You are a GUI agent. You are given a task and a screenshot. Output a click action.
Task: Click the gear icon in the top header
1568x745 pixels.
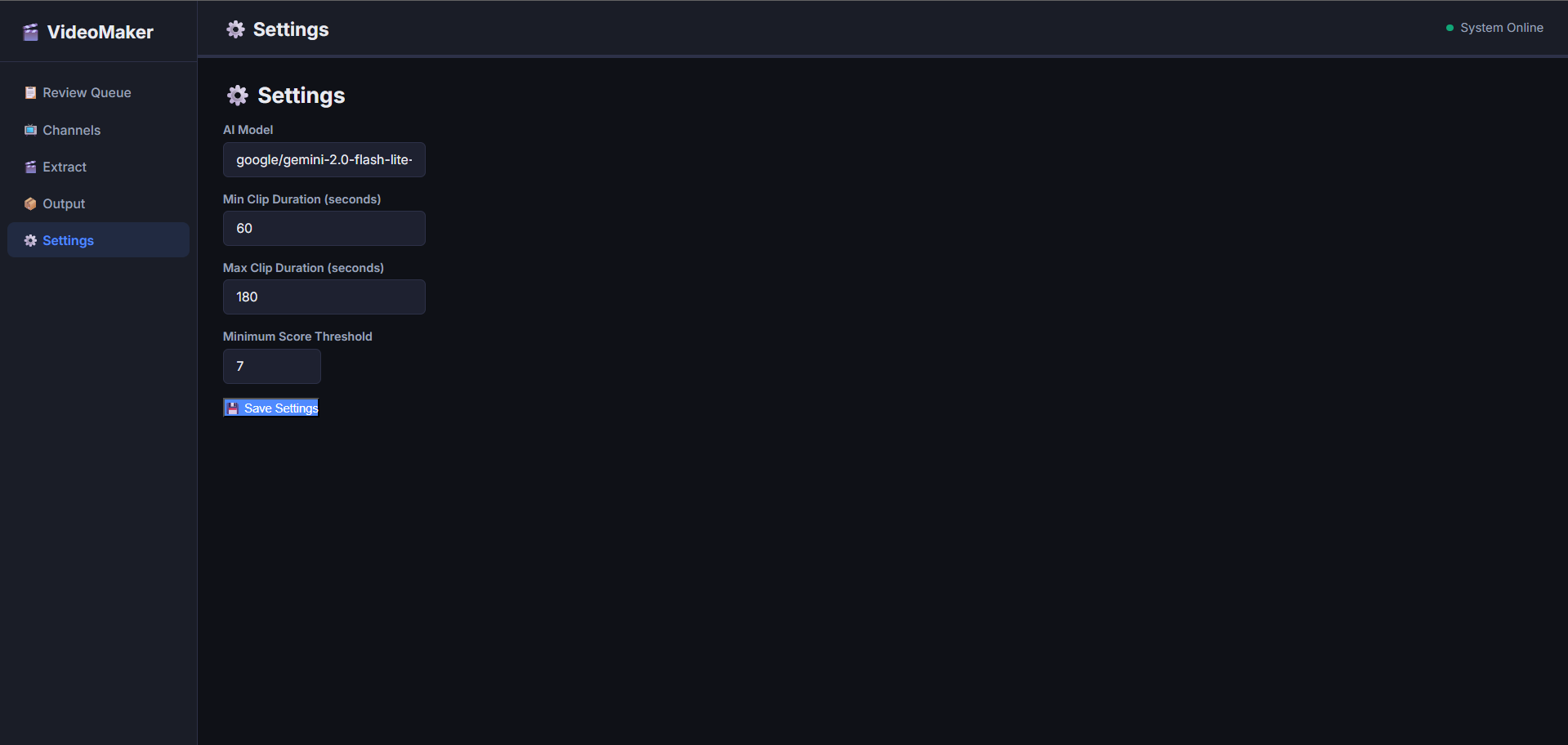point(235,29)
